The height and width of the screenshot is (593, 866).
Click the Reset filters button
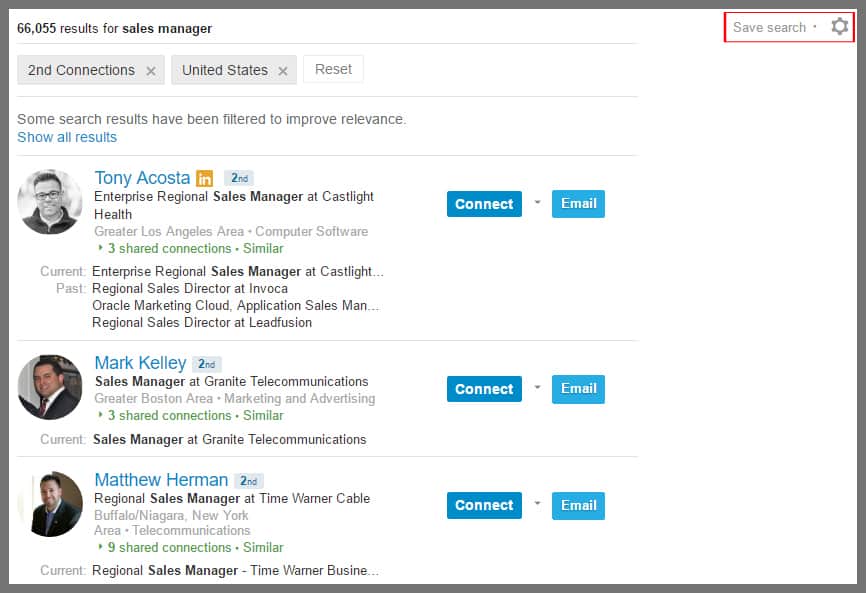tap(333, 70)
